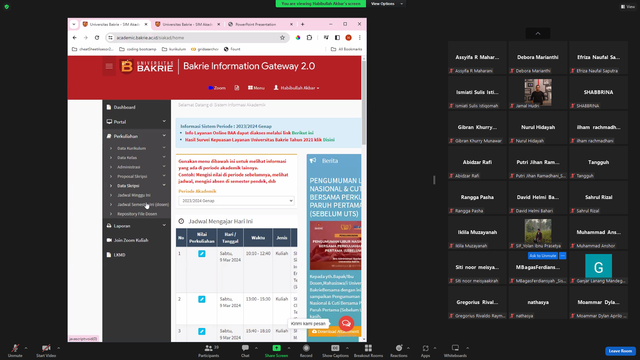Expand the Portal sidebar section

click(136, 122)
